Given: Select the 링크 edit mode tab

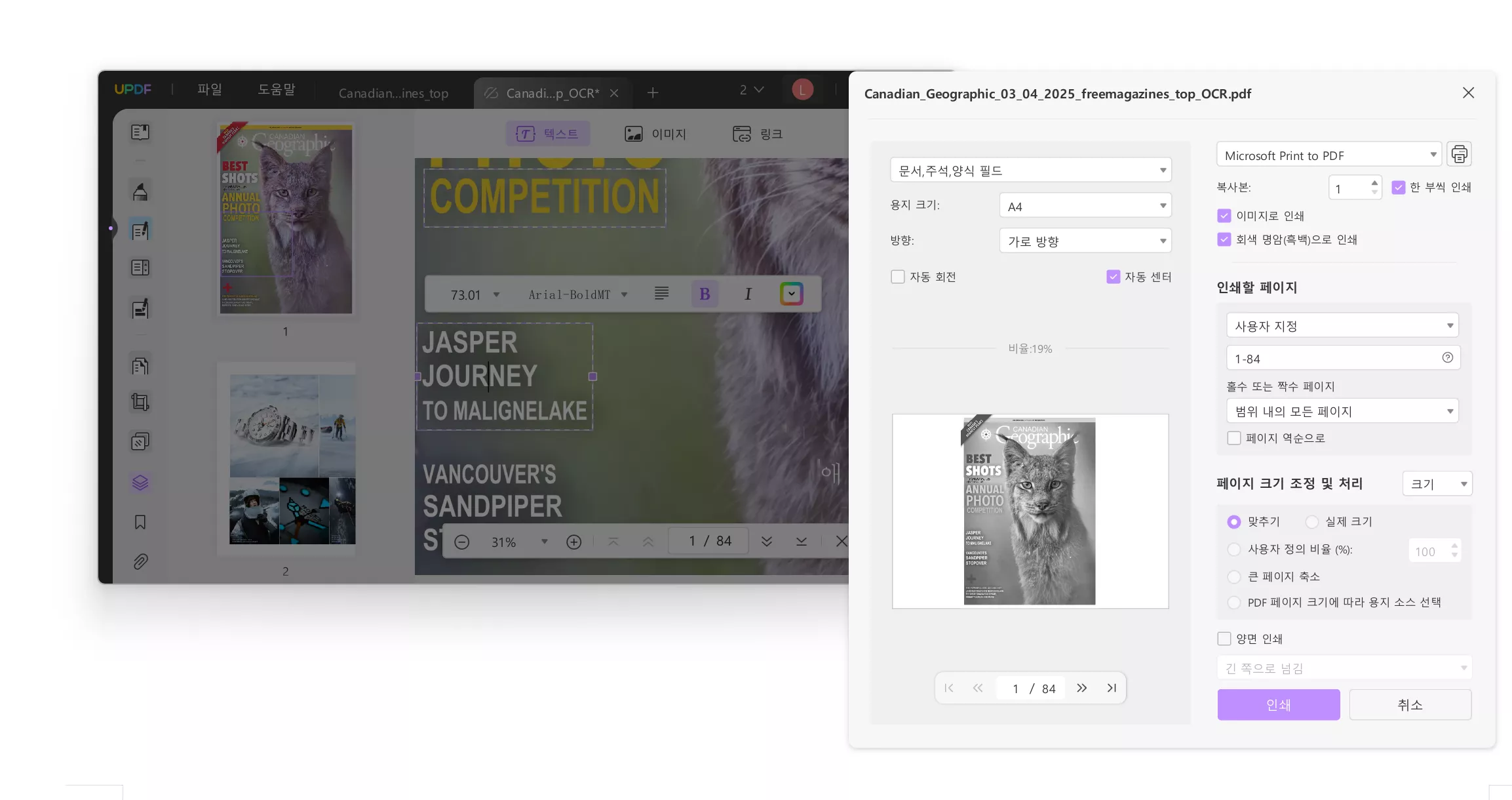Looking at the screenshot, I should point(758,134).
